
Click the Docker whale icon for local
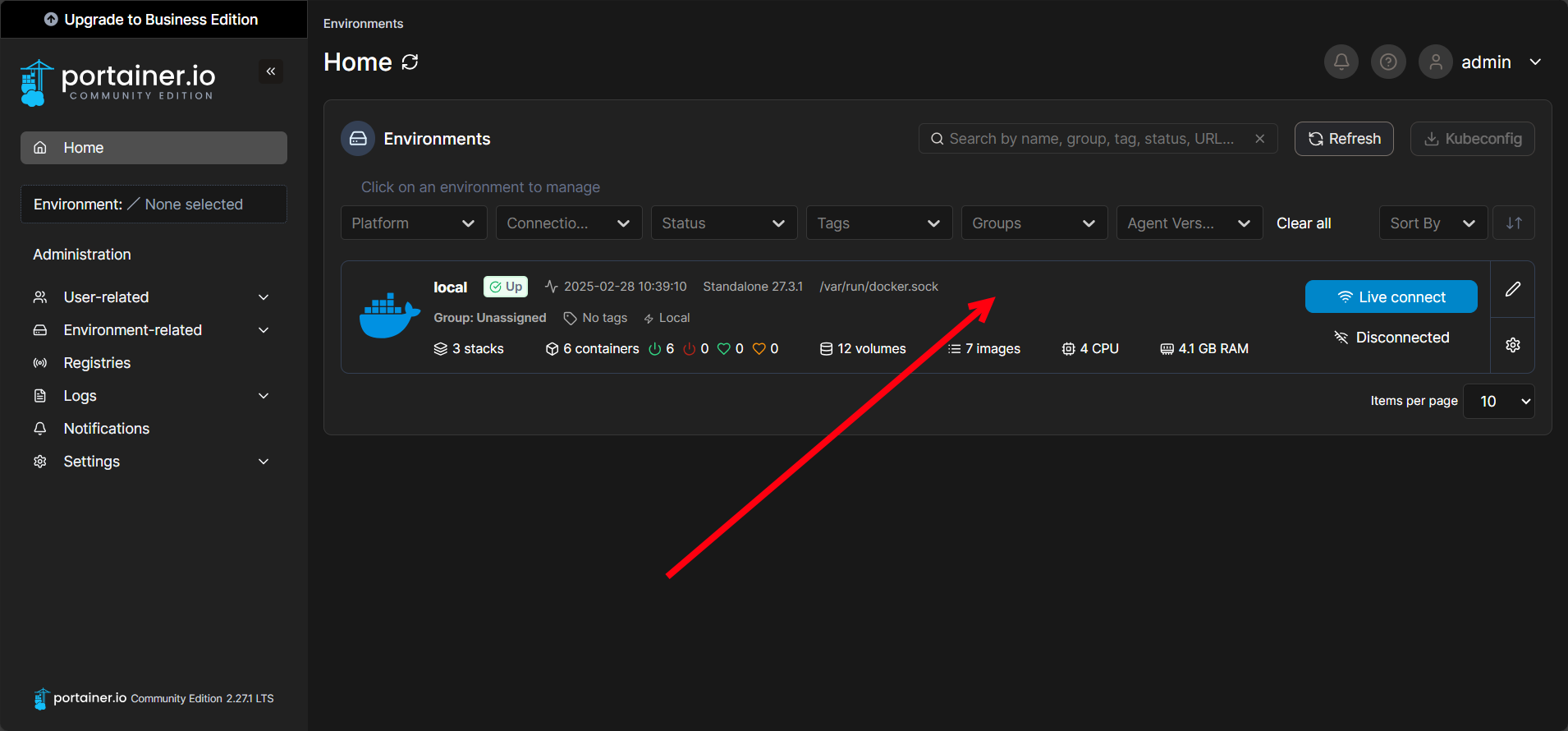click(389, 316)
